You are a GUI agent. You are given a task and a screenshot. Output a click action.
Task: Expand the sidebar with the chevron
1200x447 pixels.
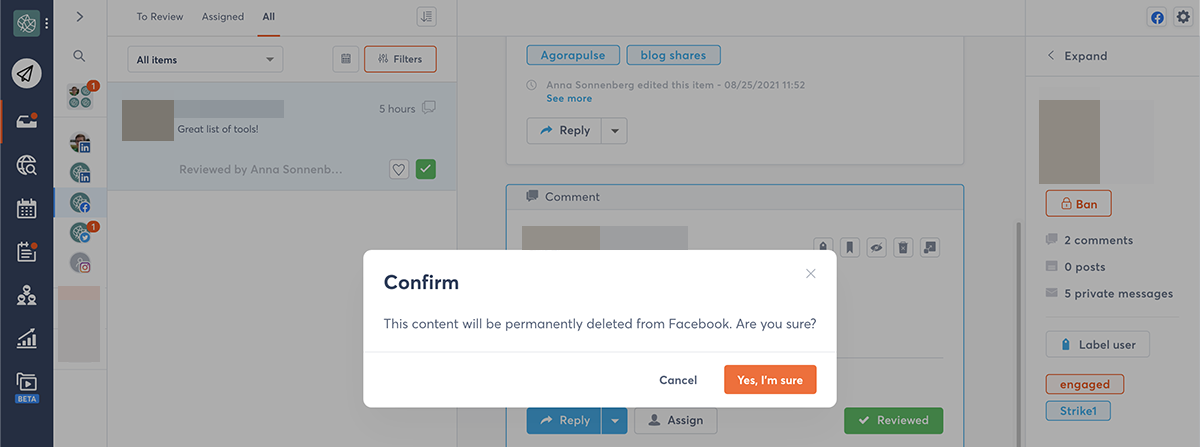(x=80, y=16)
